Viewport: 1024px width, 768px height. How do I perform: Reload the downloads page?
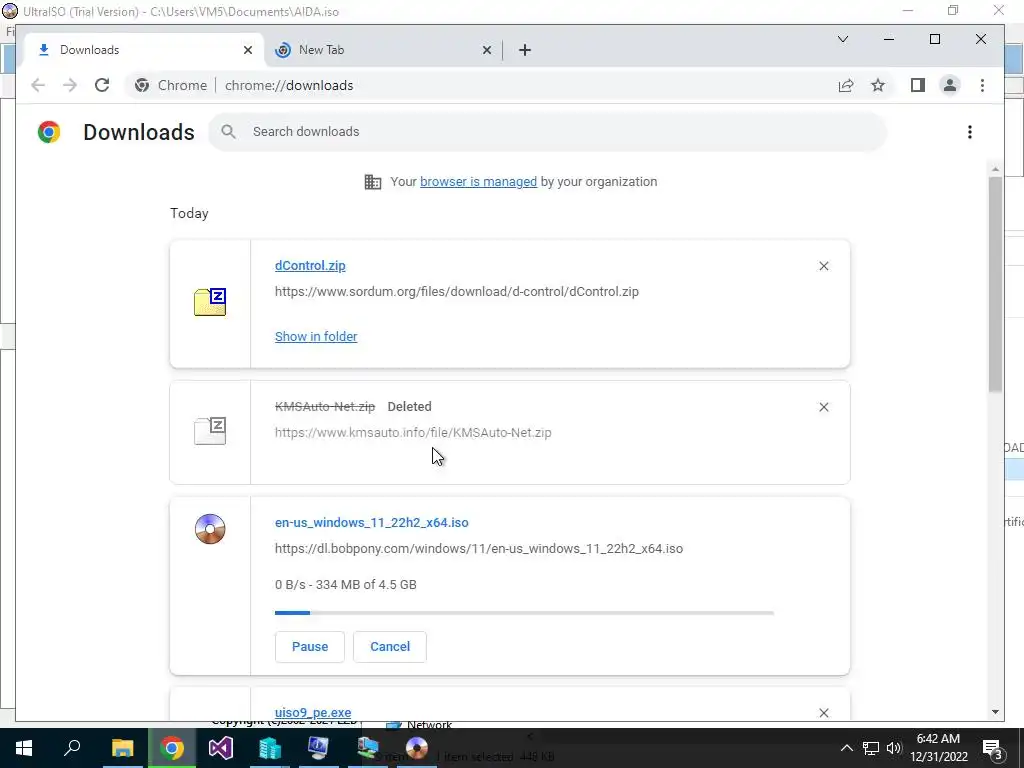point(102,86)
